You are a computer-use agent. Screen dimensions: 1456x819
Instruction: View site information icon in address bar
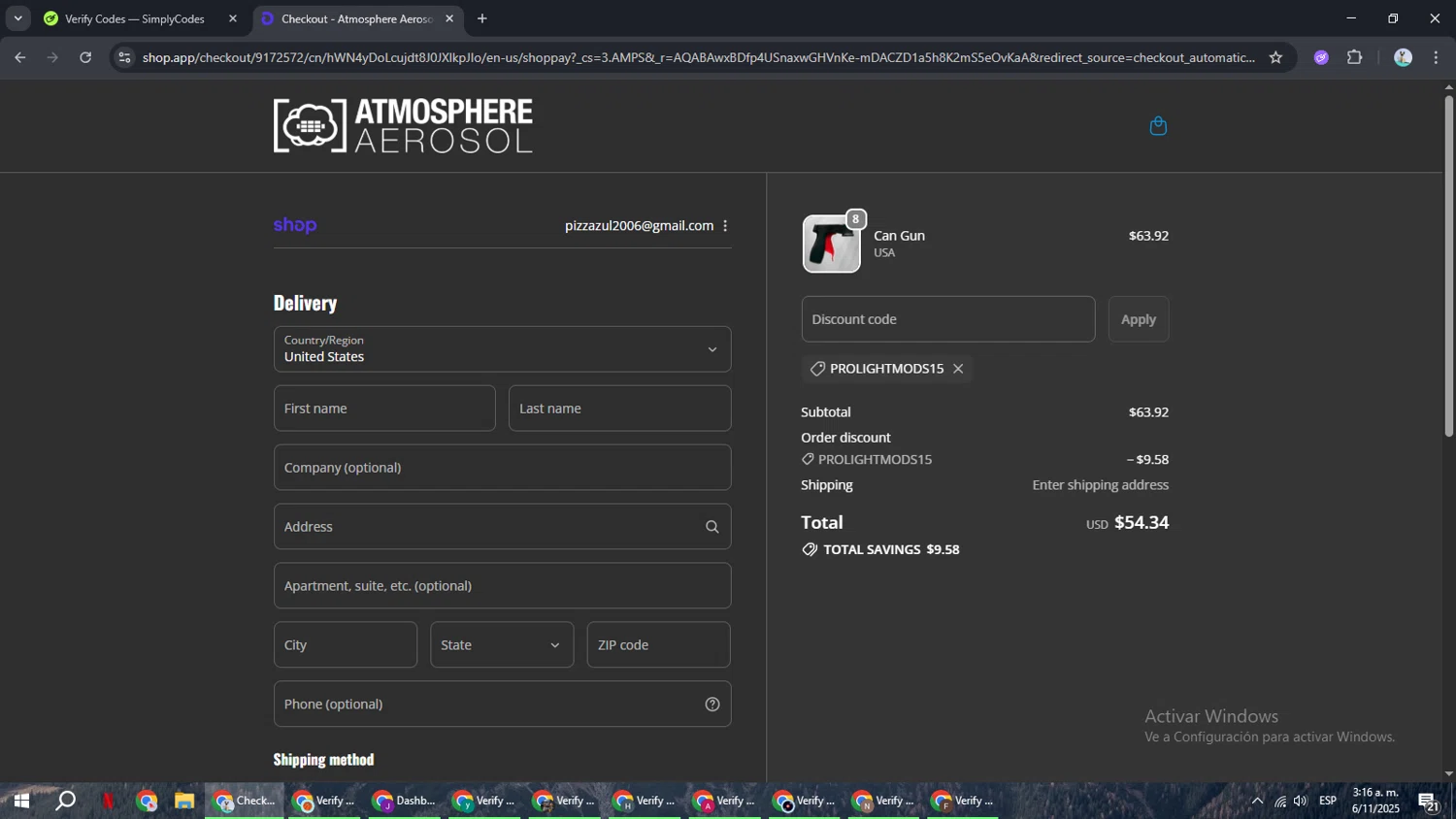pyautogui.click(x=123, y=57)
